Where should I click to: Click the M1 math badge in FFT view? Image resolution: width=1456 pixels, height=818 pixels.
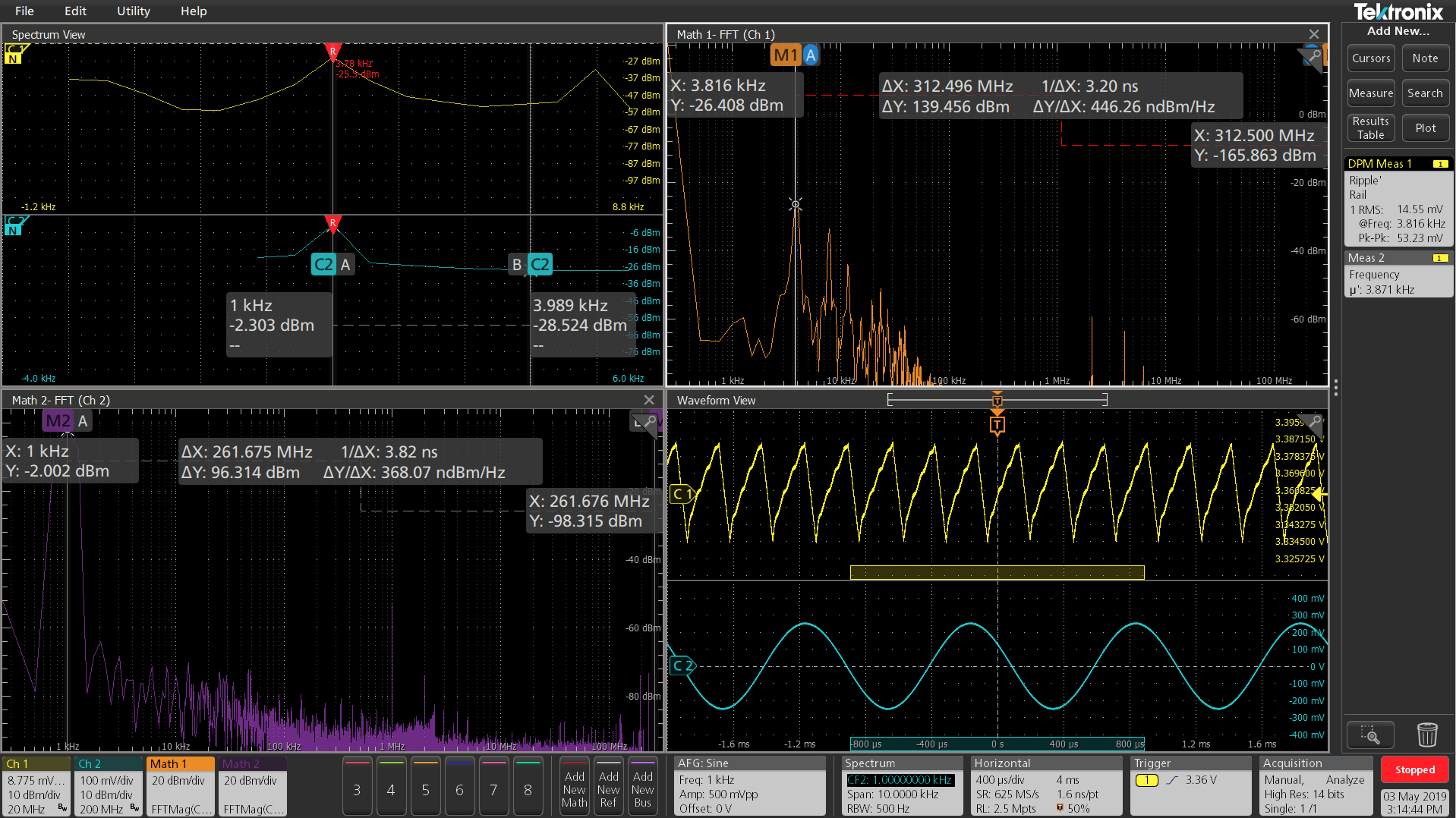click(x=785, y=55)
